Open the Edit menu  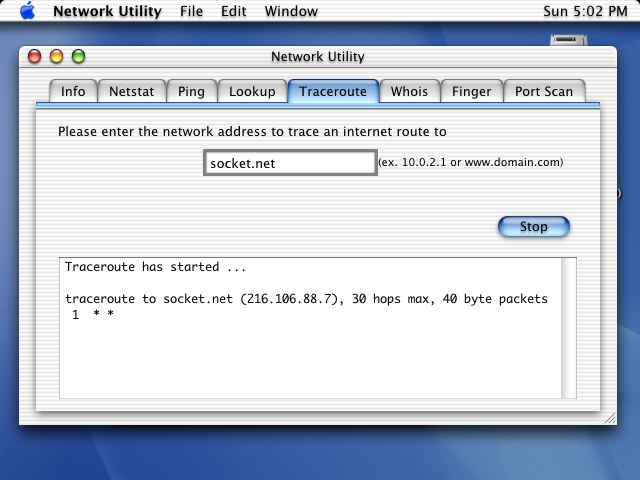pos(233,11)
